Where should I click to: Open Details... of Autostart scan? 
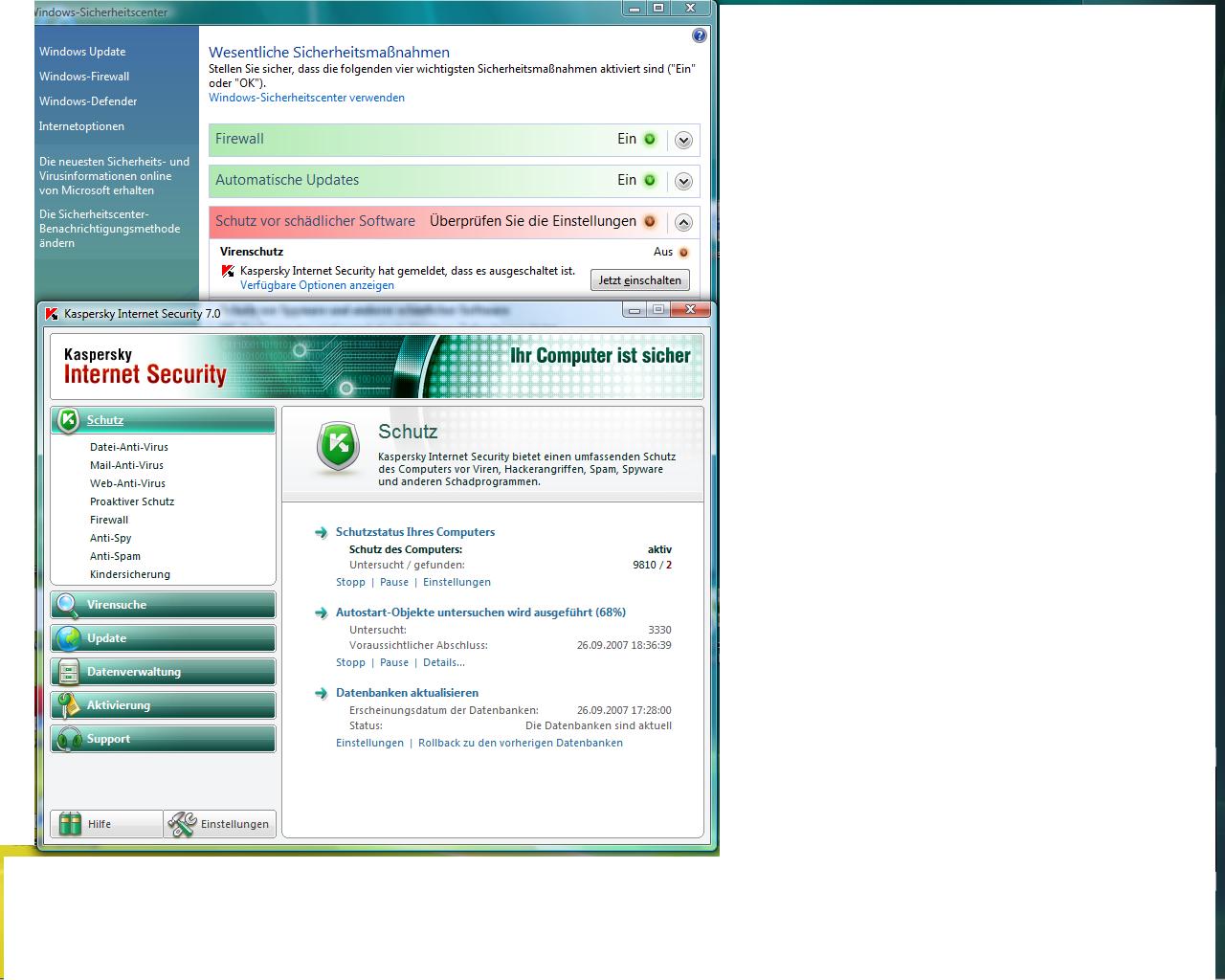pos(444,662)
